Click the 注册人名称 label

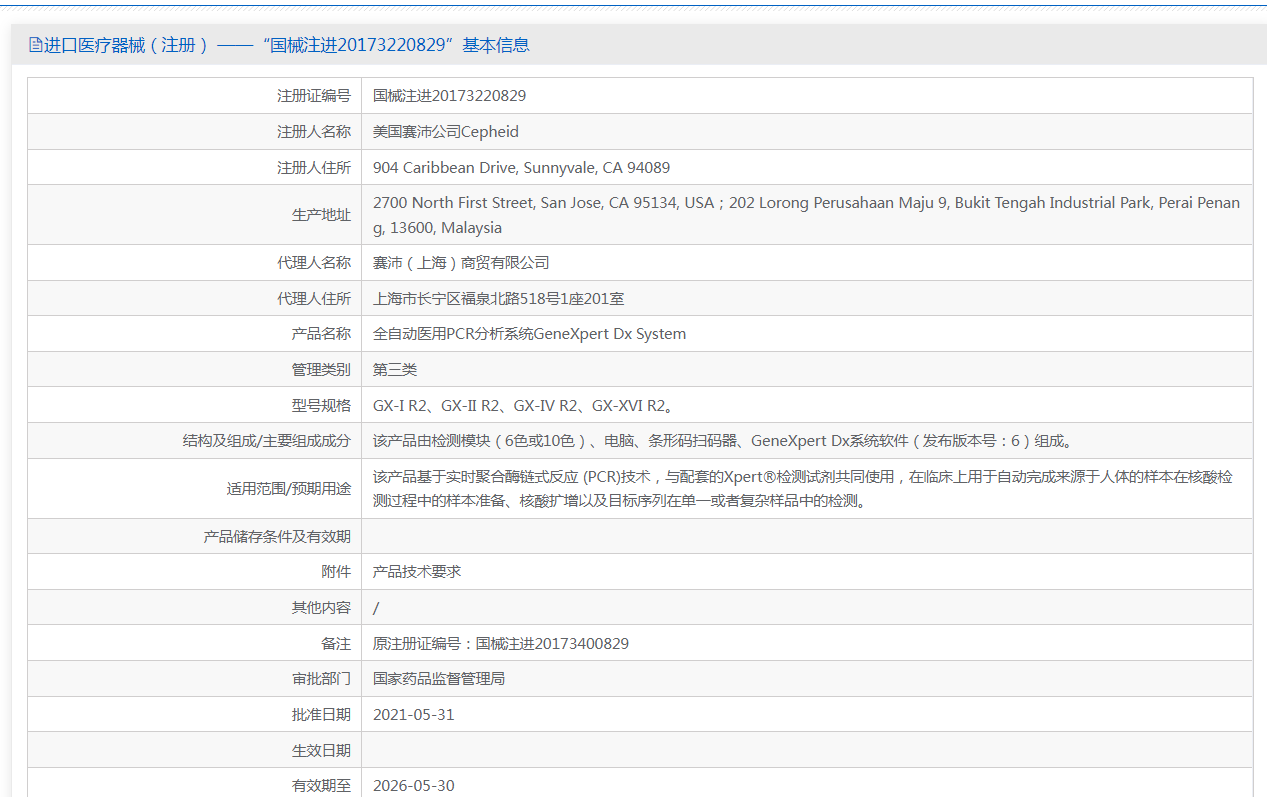314,132
